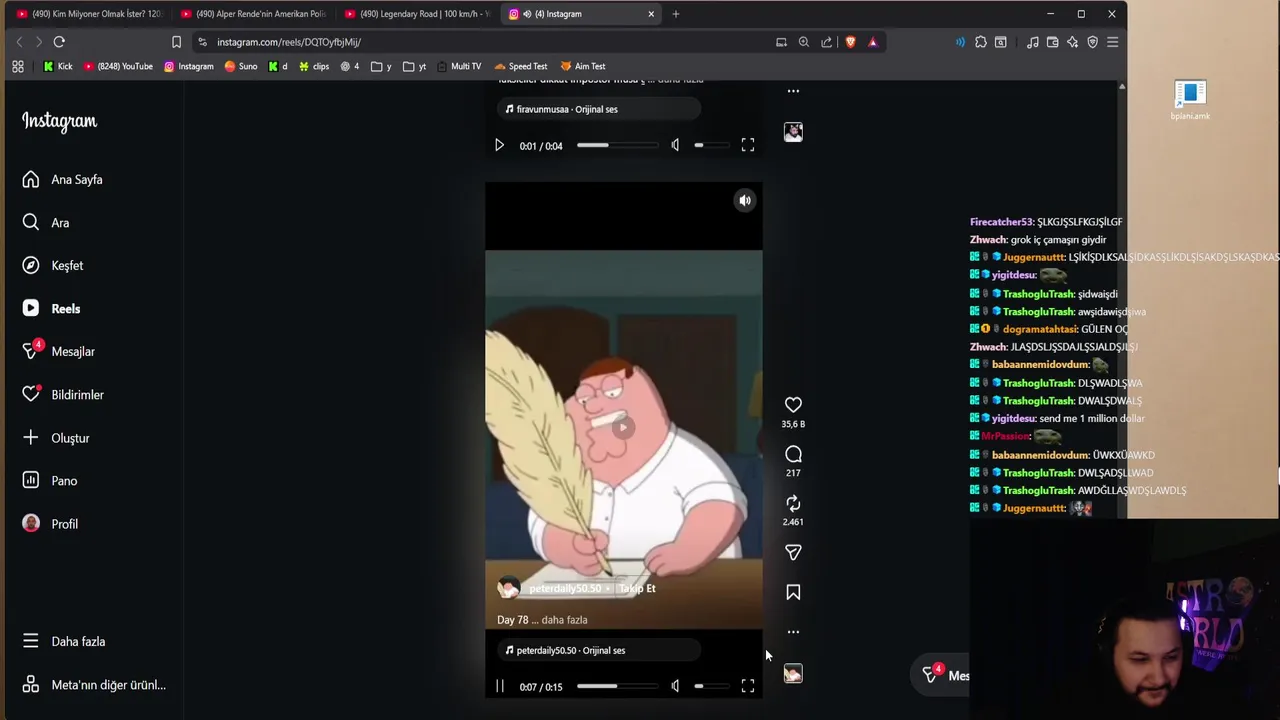This screenshot has height=720, width=1280.
Task: Open options menu of previous reel
Action: (793, 91)
